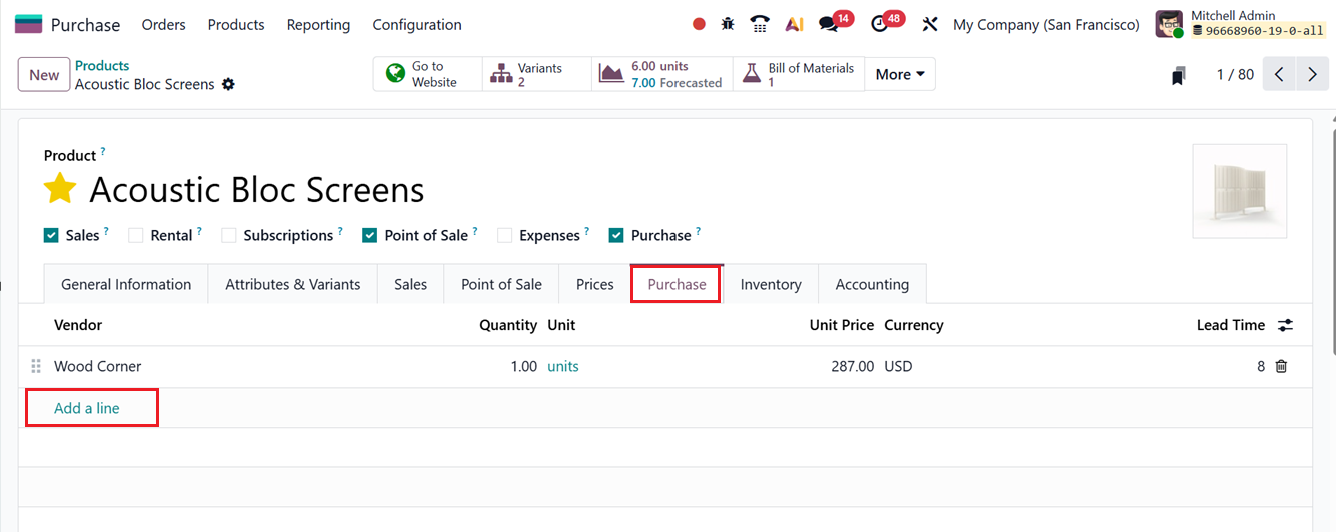The height and width of the screenshot is (532, 1336).
Task: Delete the Wood Corner vendor line
Action: click(1281, 367)
